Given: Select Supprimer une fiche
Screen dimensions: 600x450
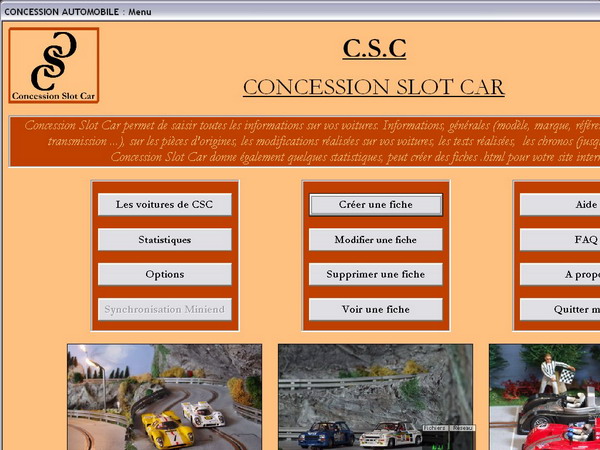Looking at the screenshot, I should click(x=375, y=274).
